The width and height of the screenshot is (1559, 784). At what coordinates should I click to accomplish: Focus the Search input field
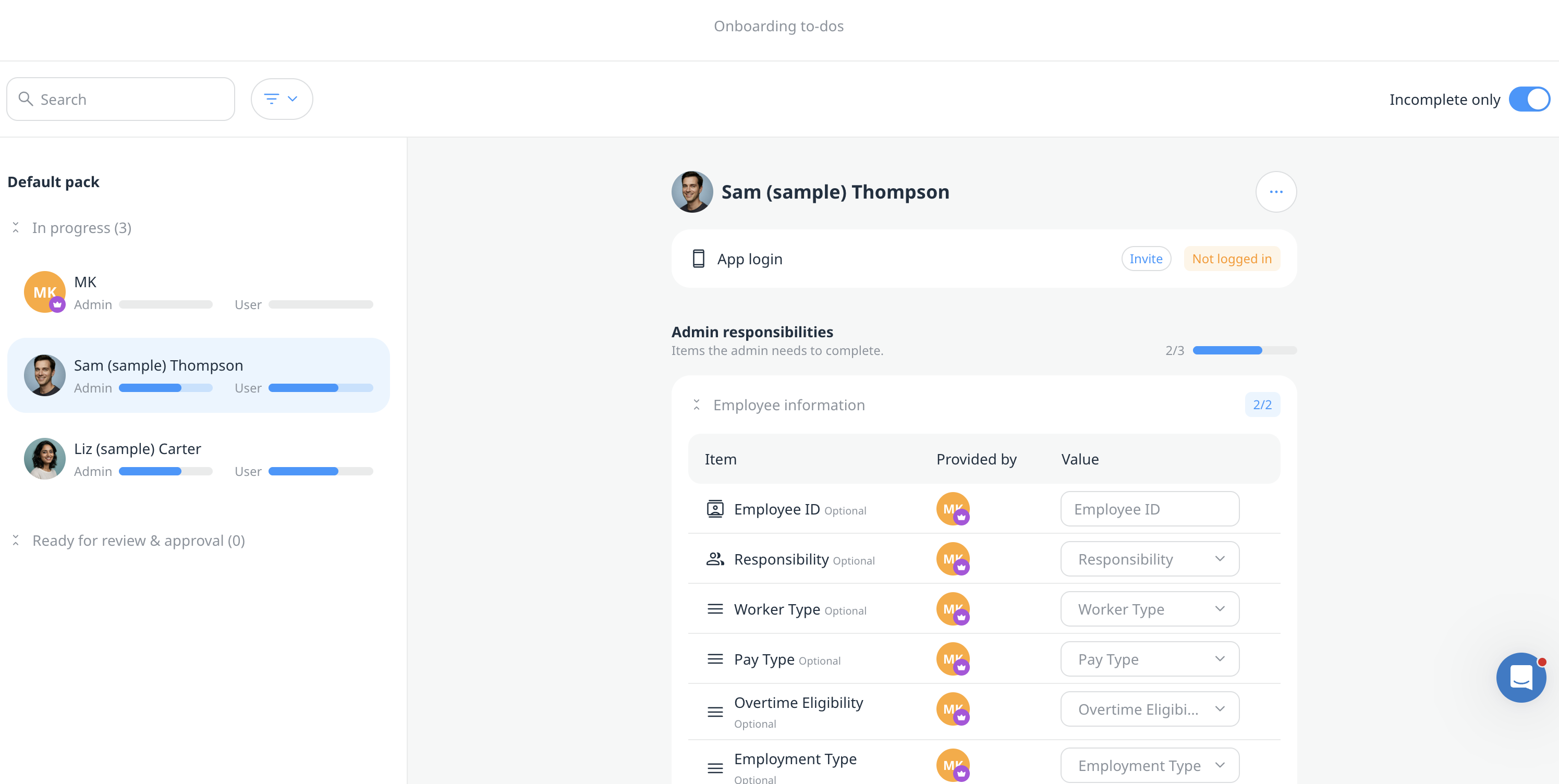(x=120, y=99)
